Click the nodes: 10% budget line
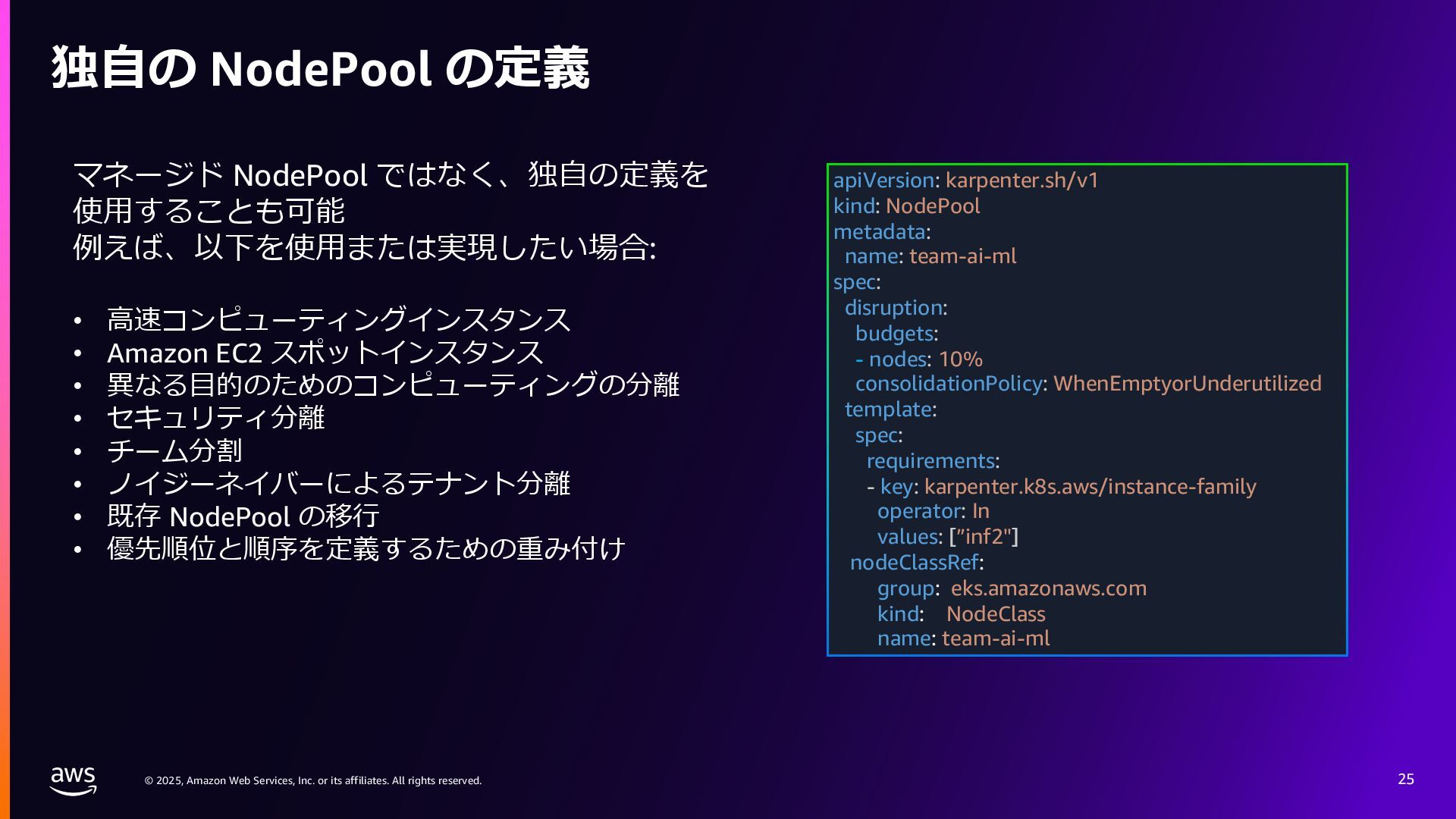The width and height of the screenshot is (1456, 819). tap(918, 359)
